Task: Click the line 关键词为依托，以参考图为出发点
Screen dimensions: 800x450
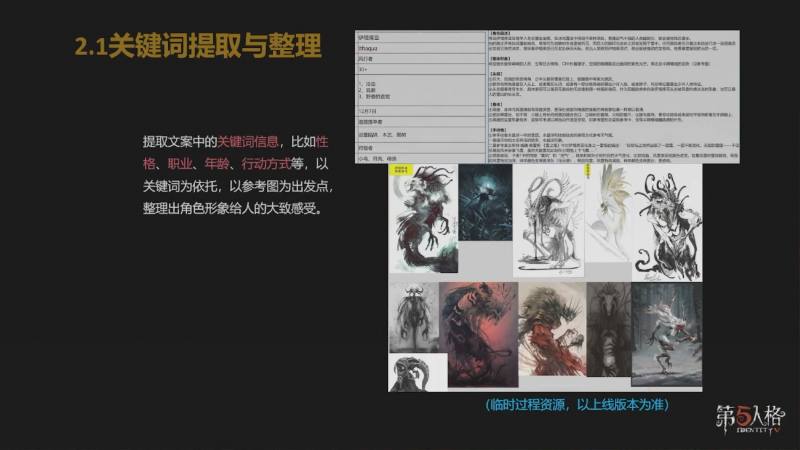Action: [238, 186]
